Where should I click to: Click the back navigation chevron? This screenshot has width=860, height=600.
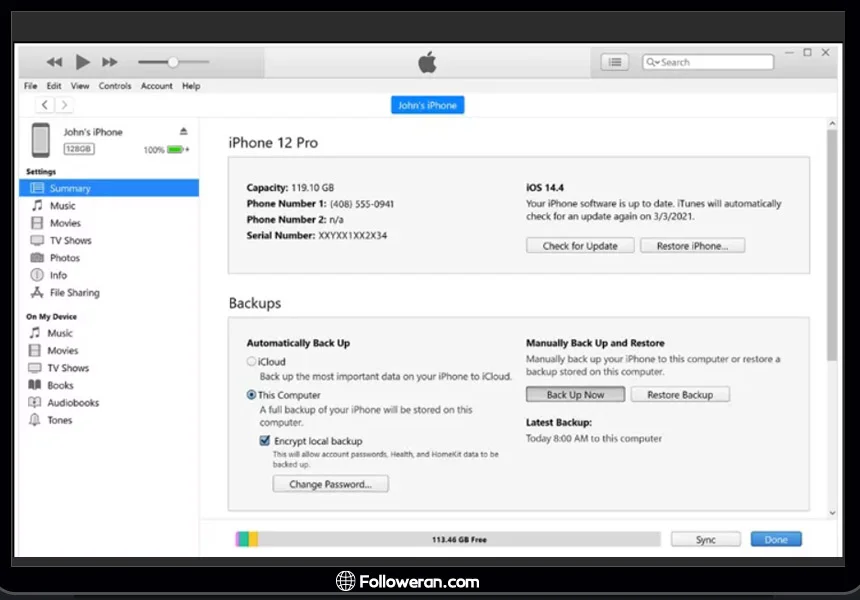[x=45, y=105]
